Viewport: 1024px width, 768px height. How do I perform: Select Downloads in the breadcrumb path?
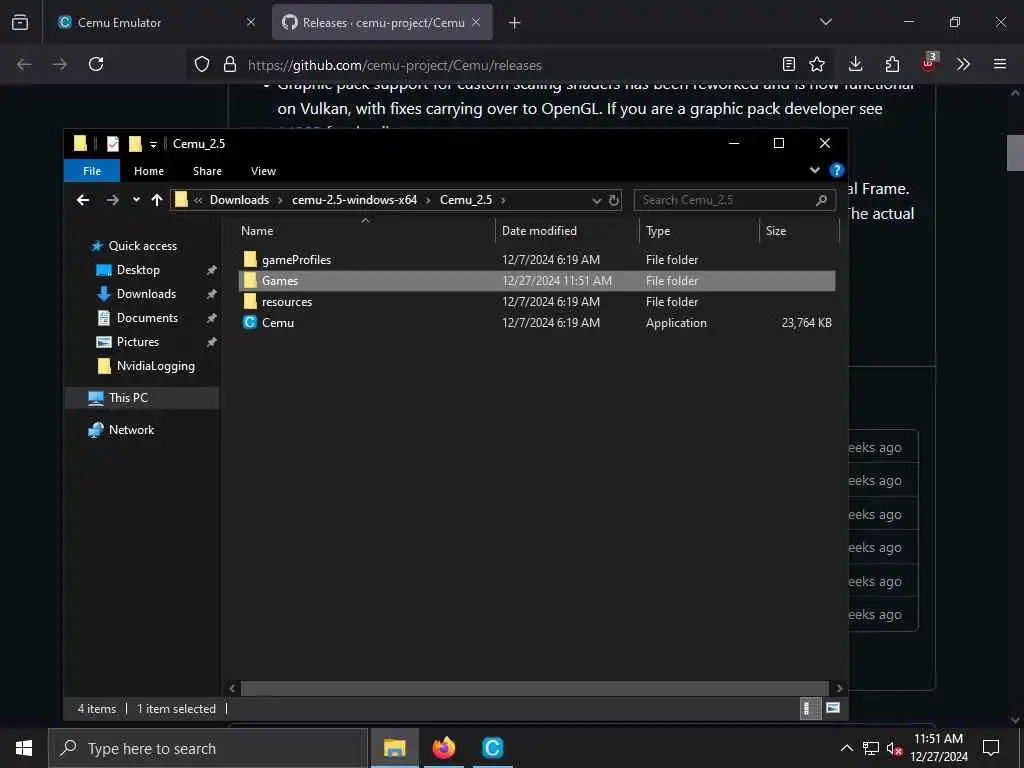tap(239, 200)
